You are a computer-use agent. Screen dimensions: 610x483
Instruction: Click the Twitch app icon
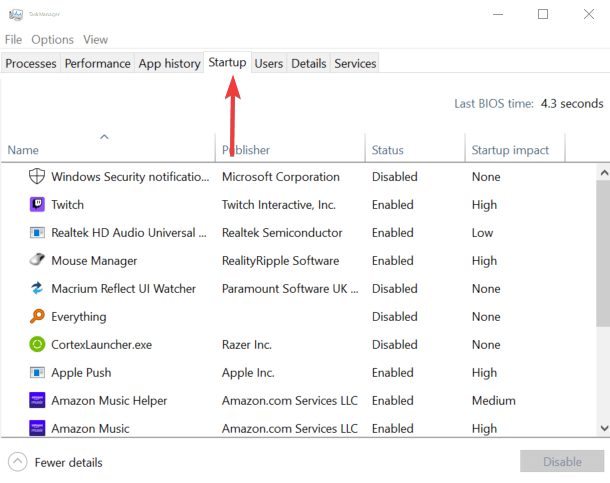point(37,205)
